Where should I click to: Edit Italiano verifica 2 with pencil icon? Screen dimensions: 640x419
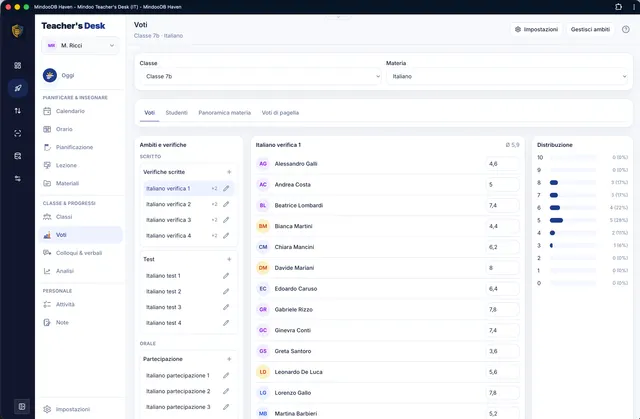(226, 204)
